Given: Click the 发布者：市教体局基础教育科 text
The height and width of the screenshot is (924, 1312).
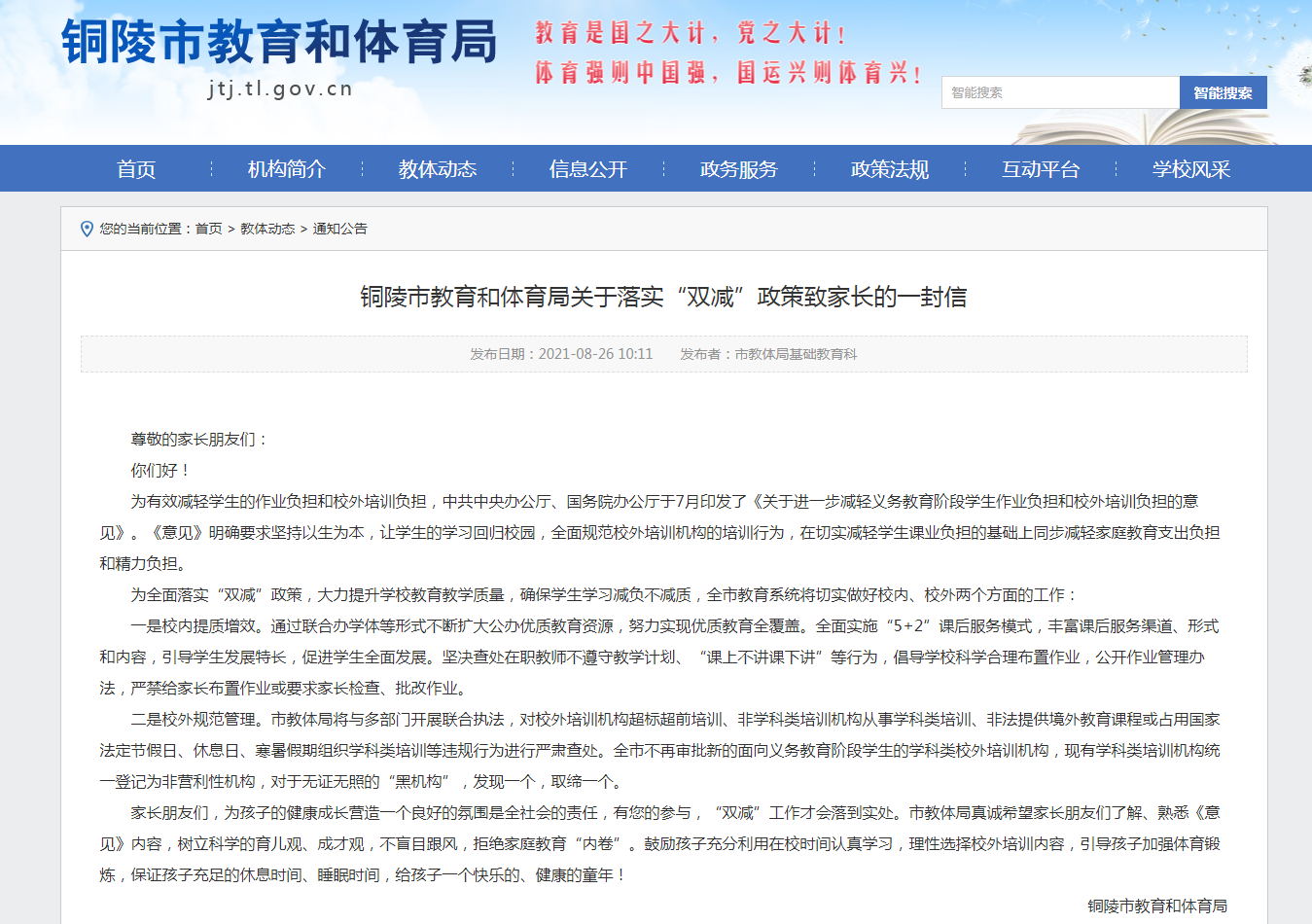Looking at the screenshot, I should pyautogui.click(x=768, y=354).
